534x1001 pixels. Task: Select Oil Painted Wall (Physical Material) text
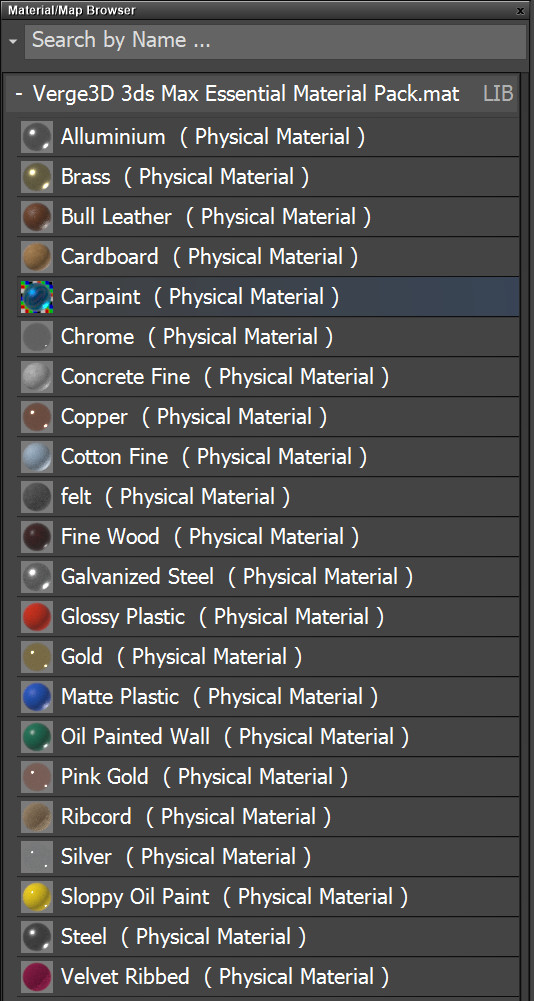coord(234,737)
